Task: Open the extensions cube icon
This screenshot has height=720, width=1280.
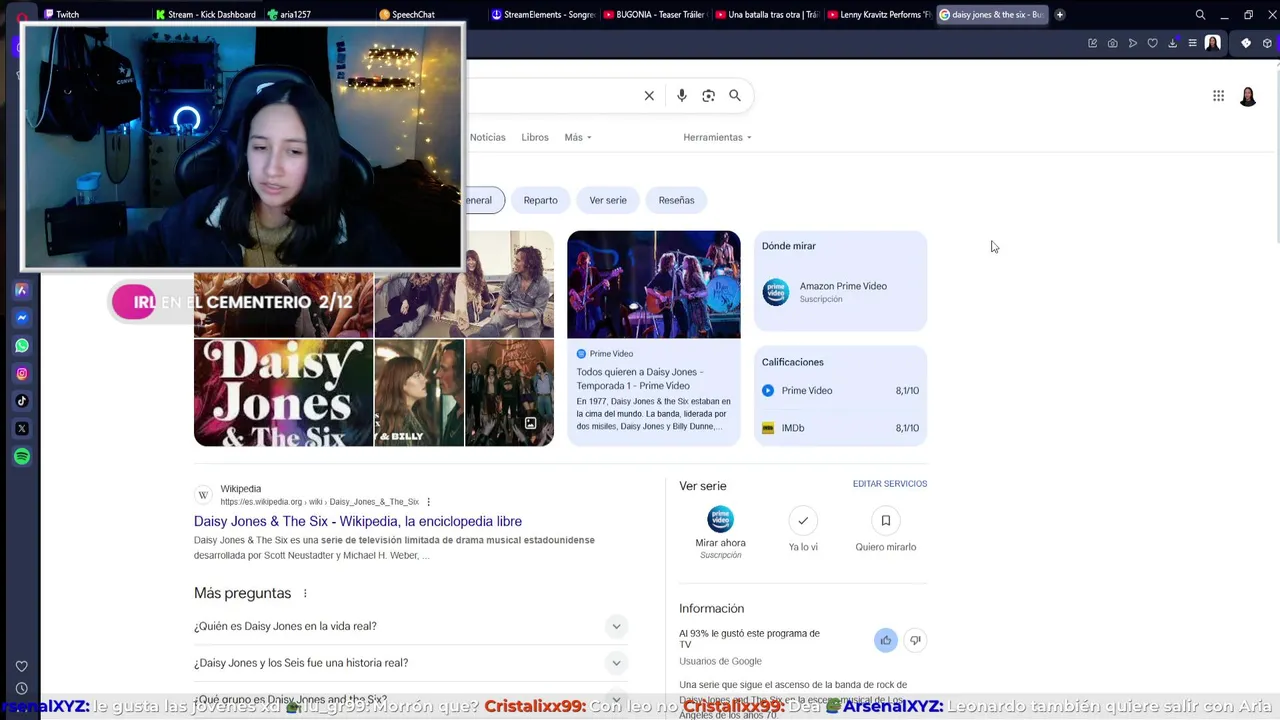Action: [x=1267, y=43]
